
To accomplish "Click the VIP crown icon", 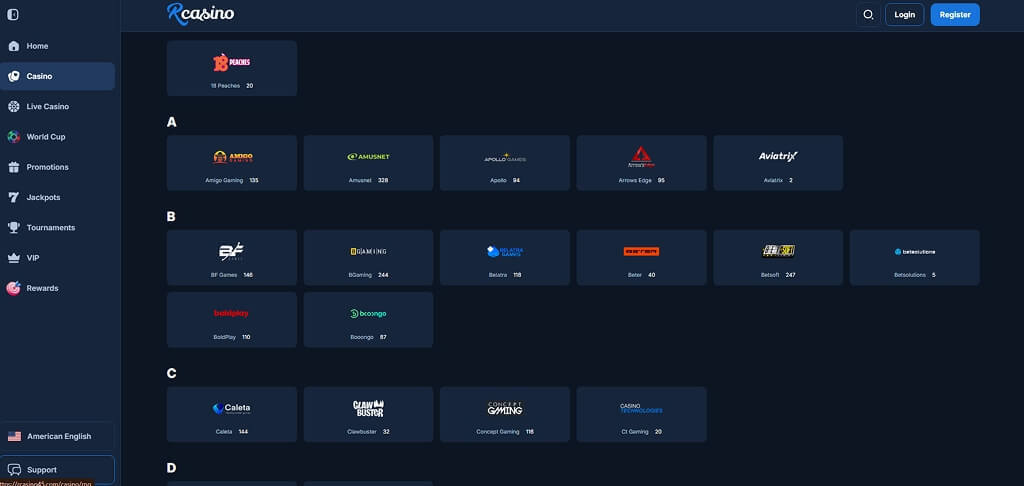I will 13,258.
